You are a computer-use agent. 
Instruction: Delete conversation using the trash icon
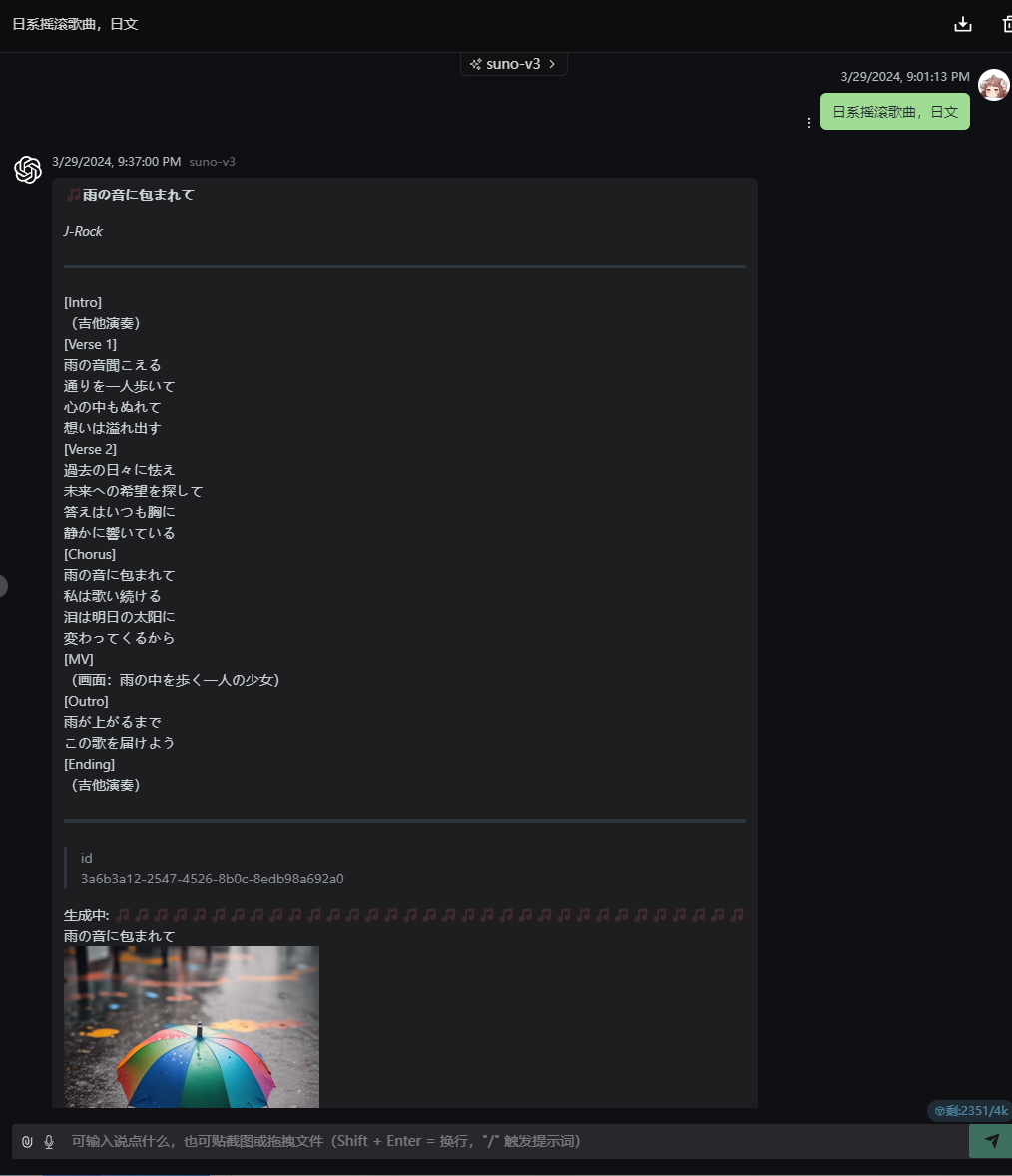coord(1007,25)
